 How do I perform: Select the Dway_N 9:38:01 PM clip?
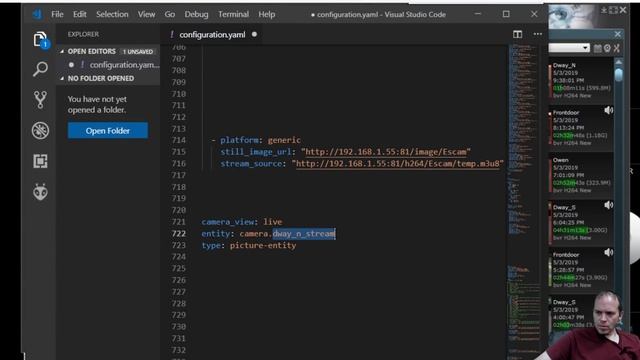click(581, 80)
